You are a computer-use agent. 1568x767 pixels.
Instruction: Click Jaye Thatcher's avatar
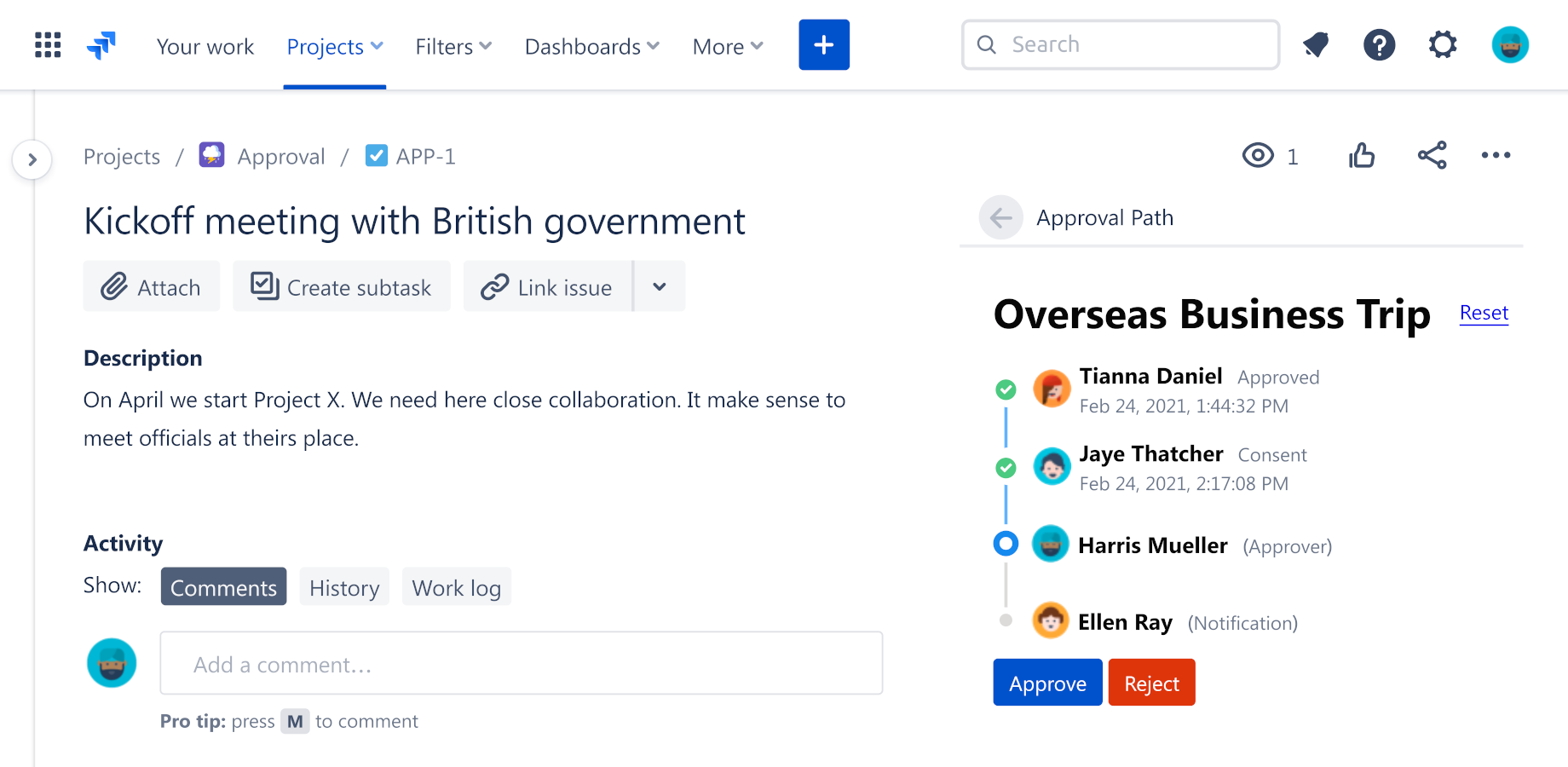click(1052, 466)
